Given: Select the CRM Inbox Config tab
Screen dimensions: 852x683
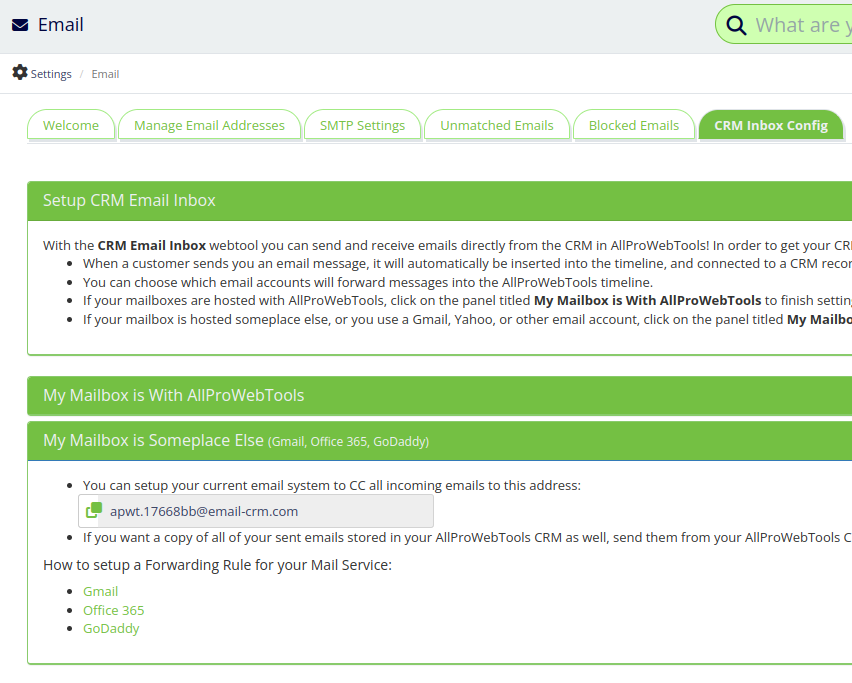Looking at the screenshot, I should coord(771,126).
